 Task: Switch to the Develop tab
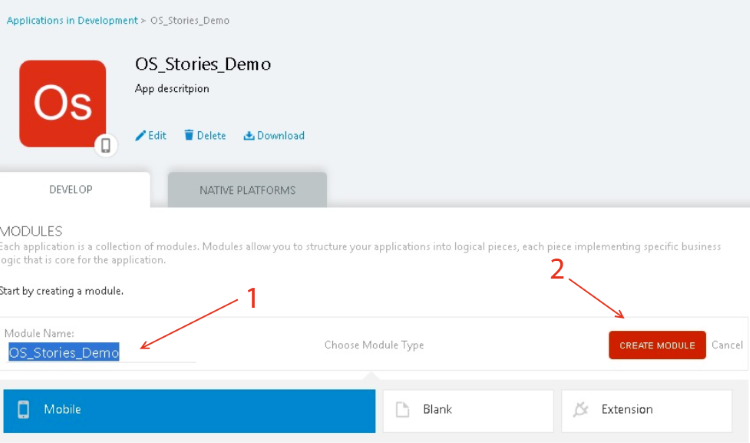(71, 190)
